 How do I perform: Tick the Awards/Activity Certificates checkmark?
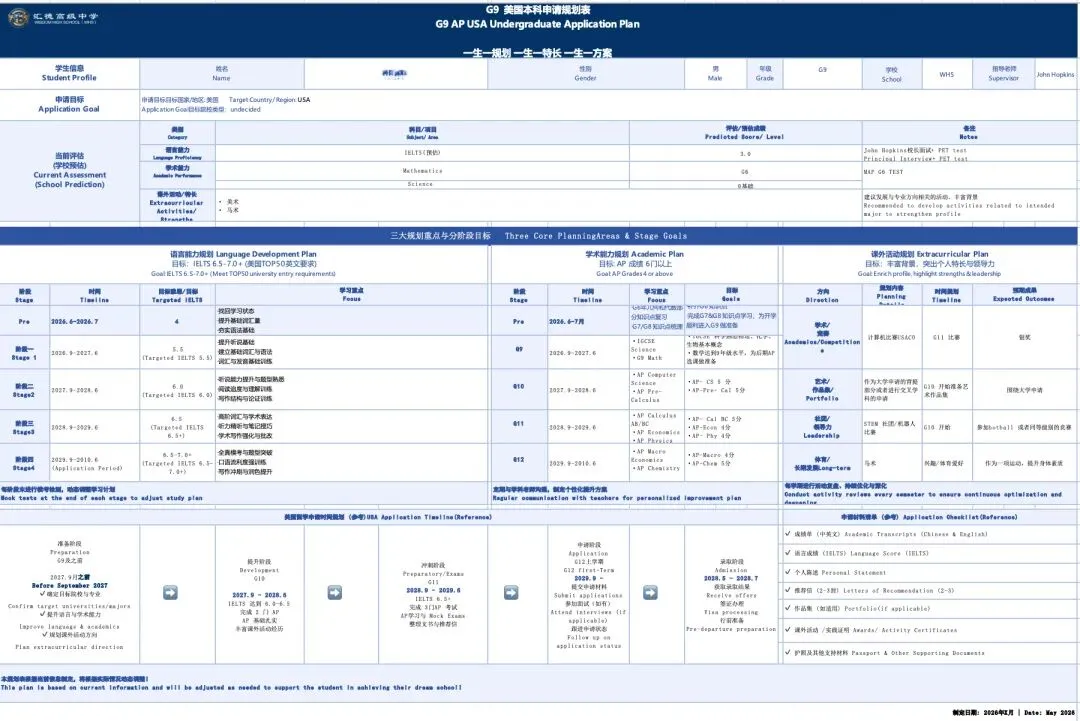click(x=788, y=629)
